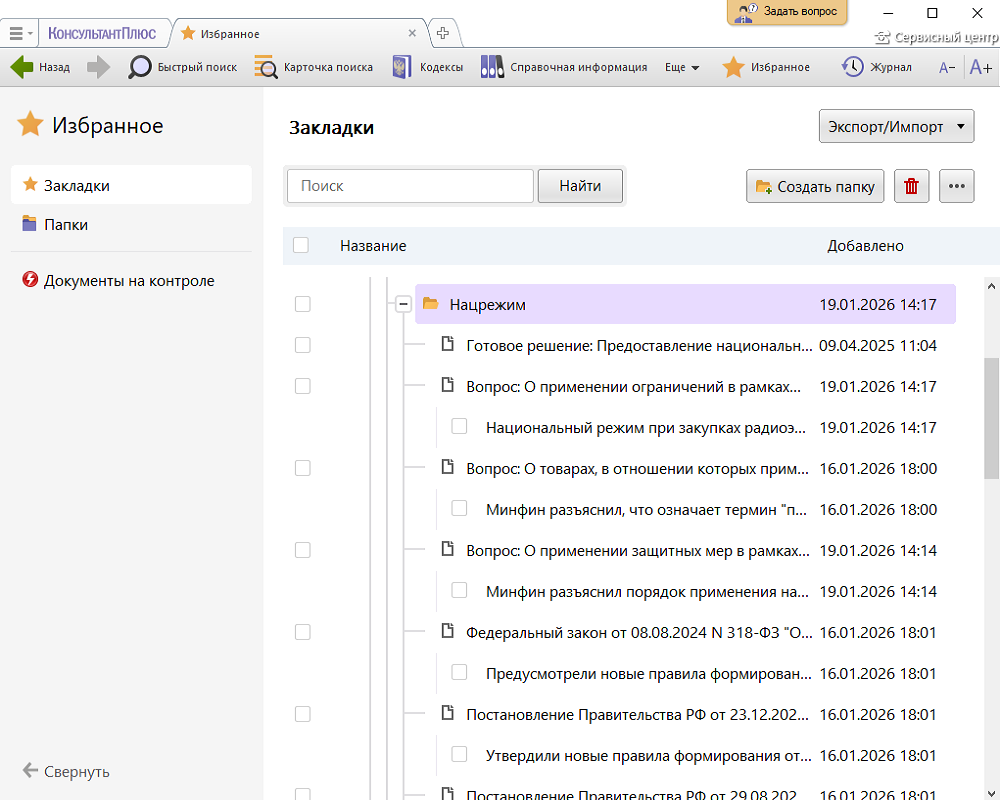
Task: Switch to Папки in the sidebar
Action: (x=66, y=225)
